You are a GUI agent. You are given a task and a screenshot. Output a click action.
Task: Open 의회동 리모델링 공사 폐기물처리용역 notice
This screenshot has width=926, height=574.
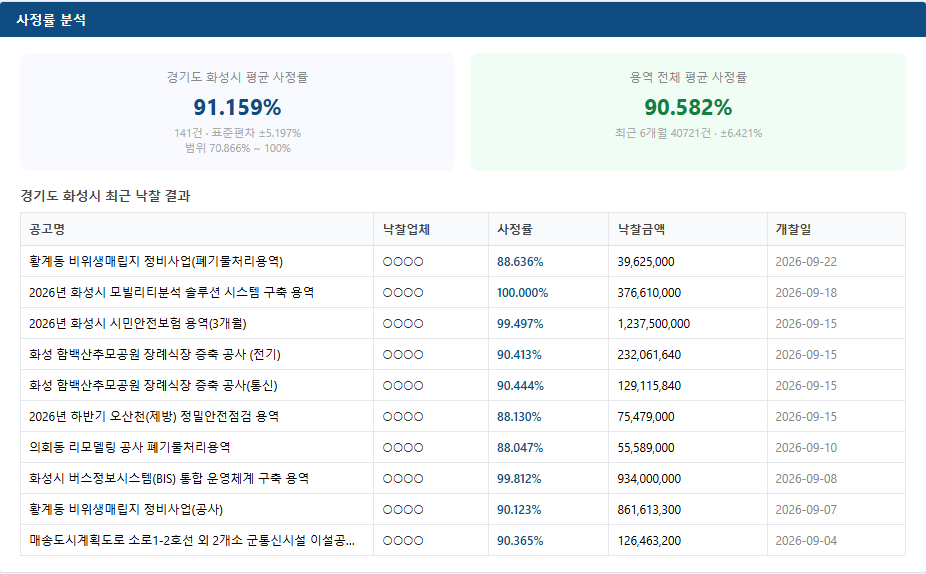pyautogui.click(x=129, y=448)
